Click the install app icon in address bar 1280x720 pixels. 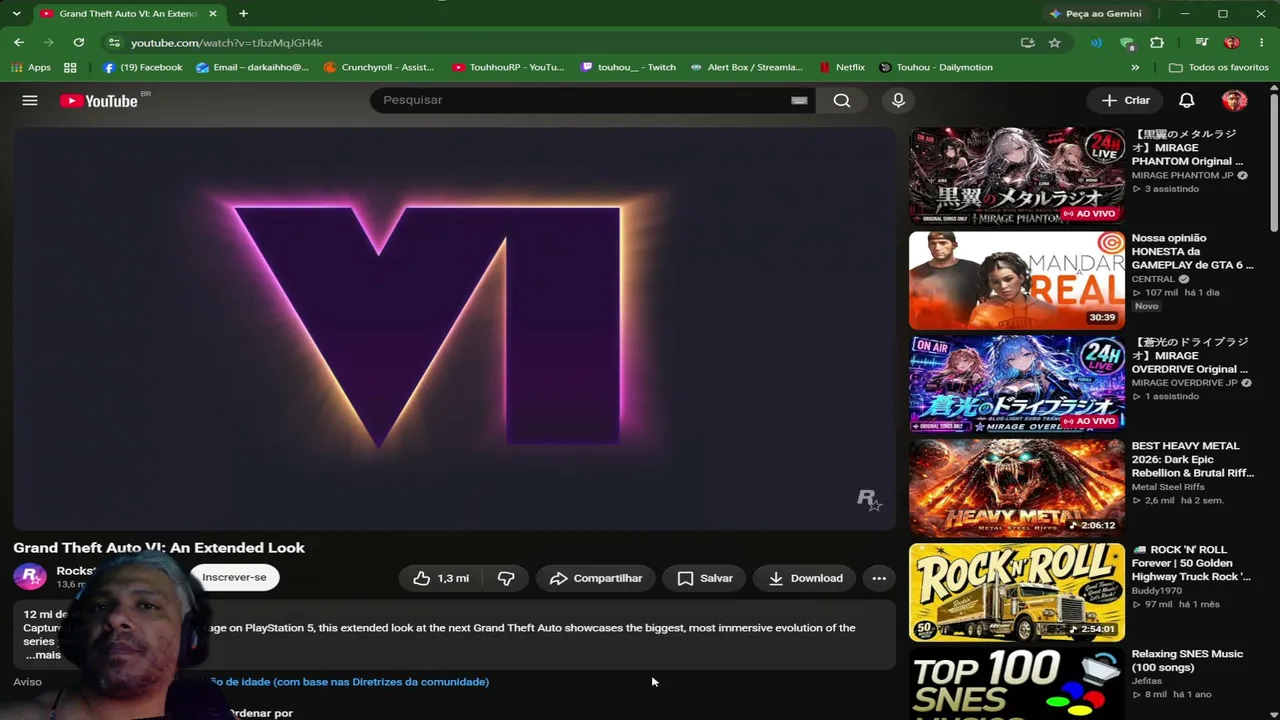coord(1027,43)
